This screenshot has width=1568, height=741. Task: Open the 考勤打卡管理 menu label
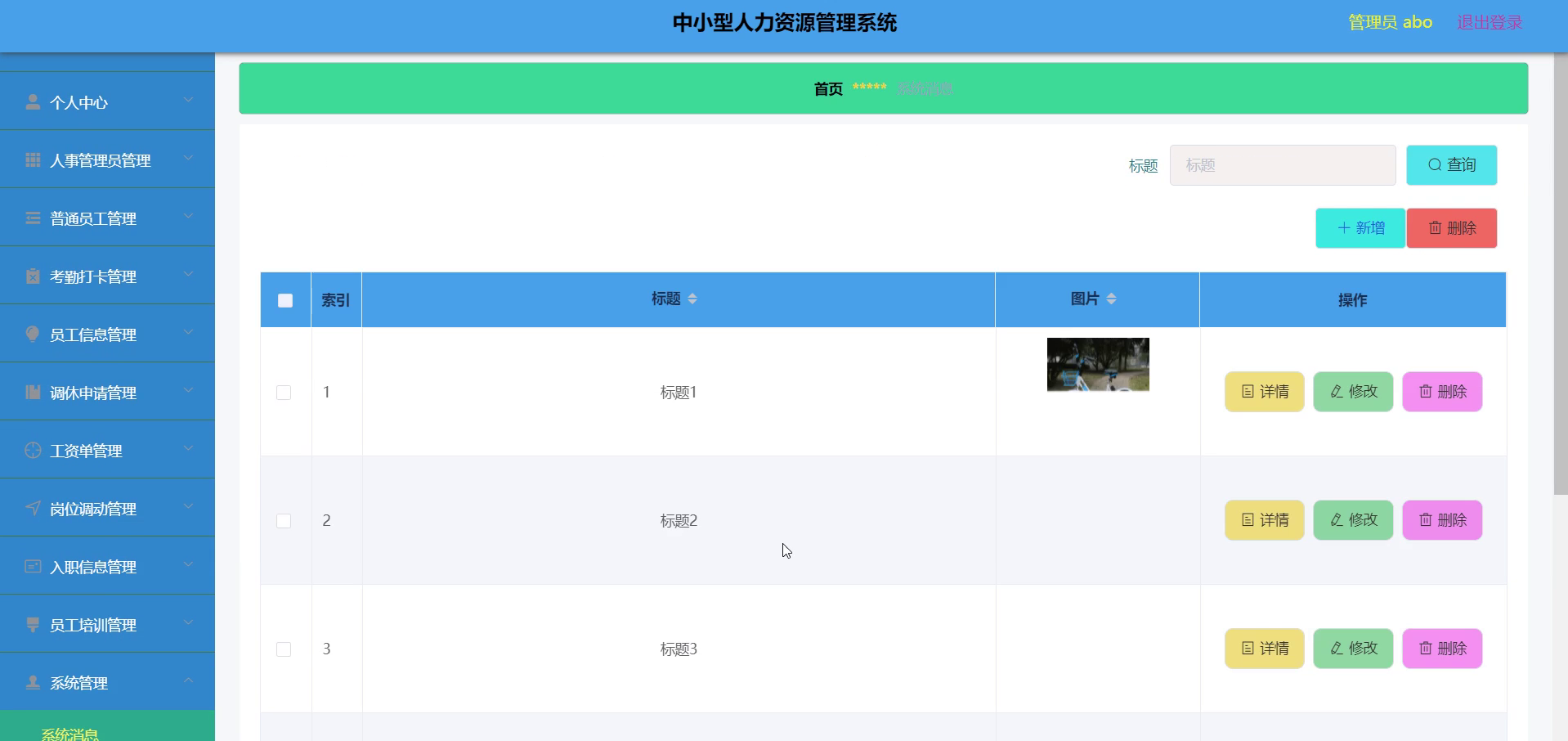(93, 276)
